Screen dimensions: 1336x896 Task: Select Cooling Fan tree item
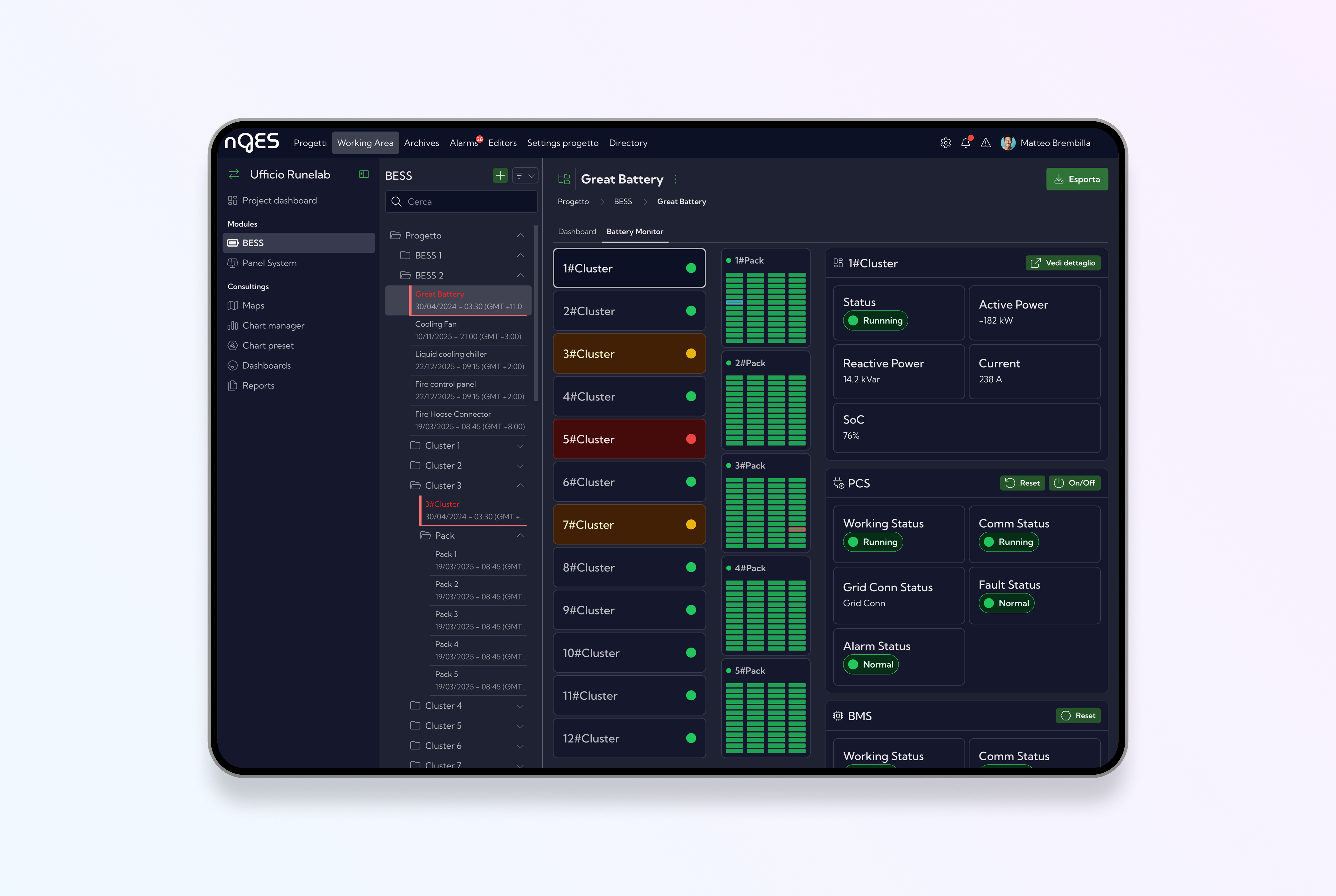(468, 330)
